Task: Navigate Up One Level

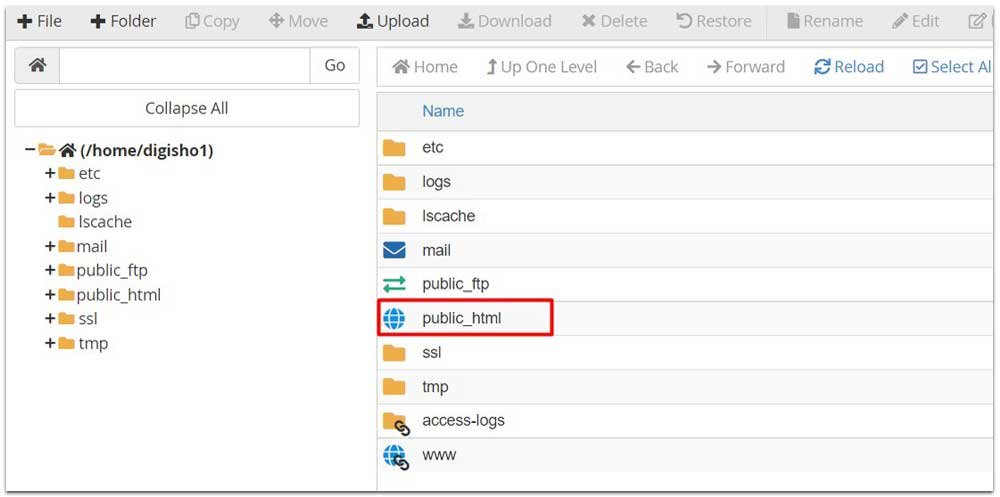Action: click(x=541, y=67)
